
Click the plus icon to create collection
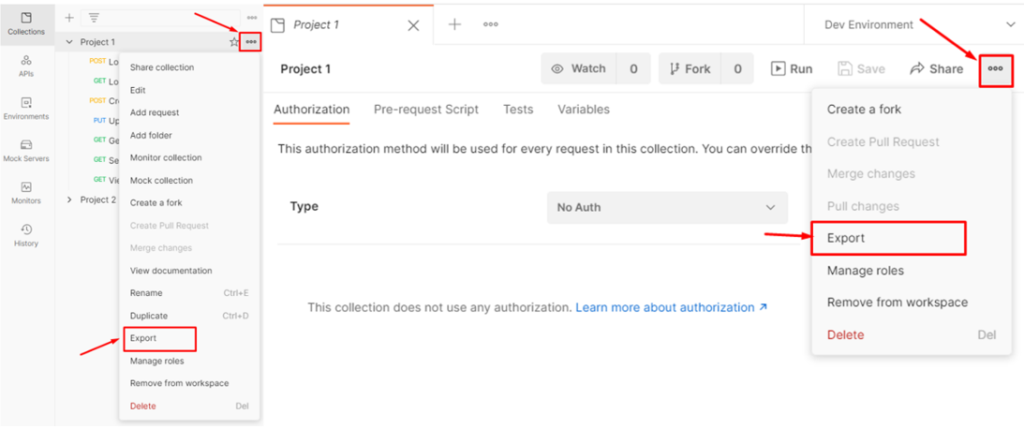(x=69, y=18)
